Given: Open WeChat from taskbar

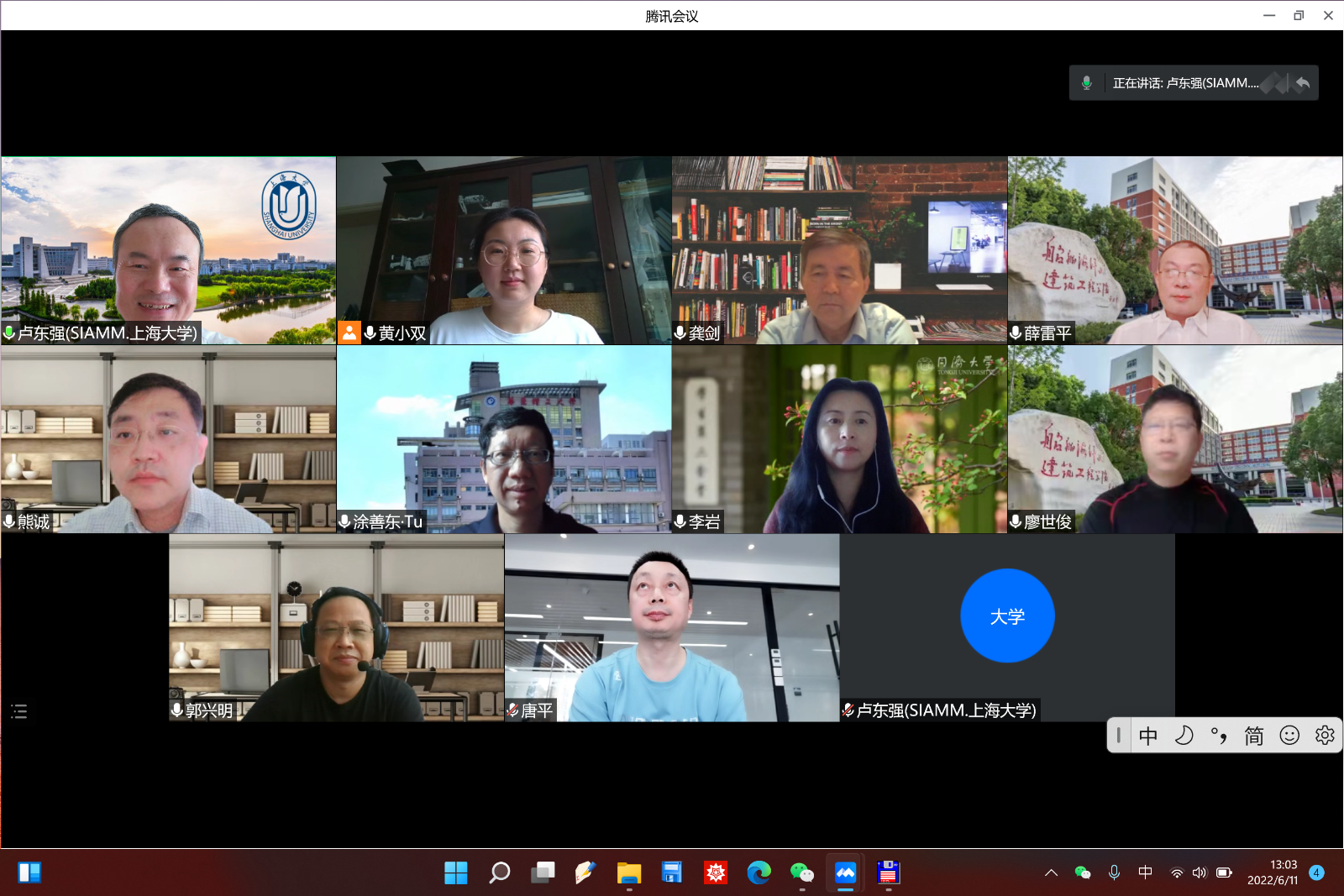Looking at the screenshot, I should click(x=802, y=872).
